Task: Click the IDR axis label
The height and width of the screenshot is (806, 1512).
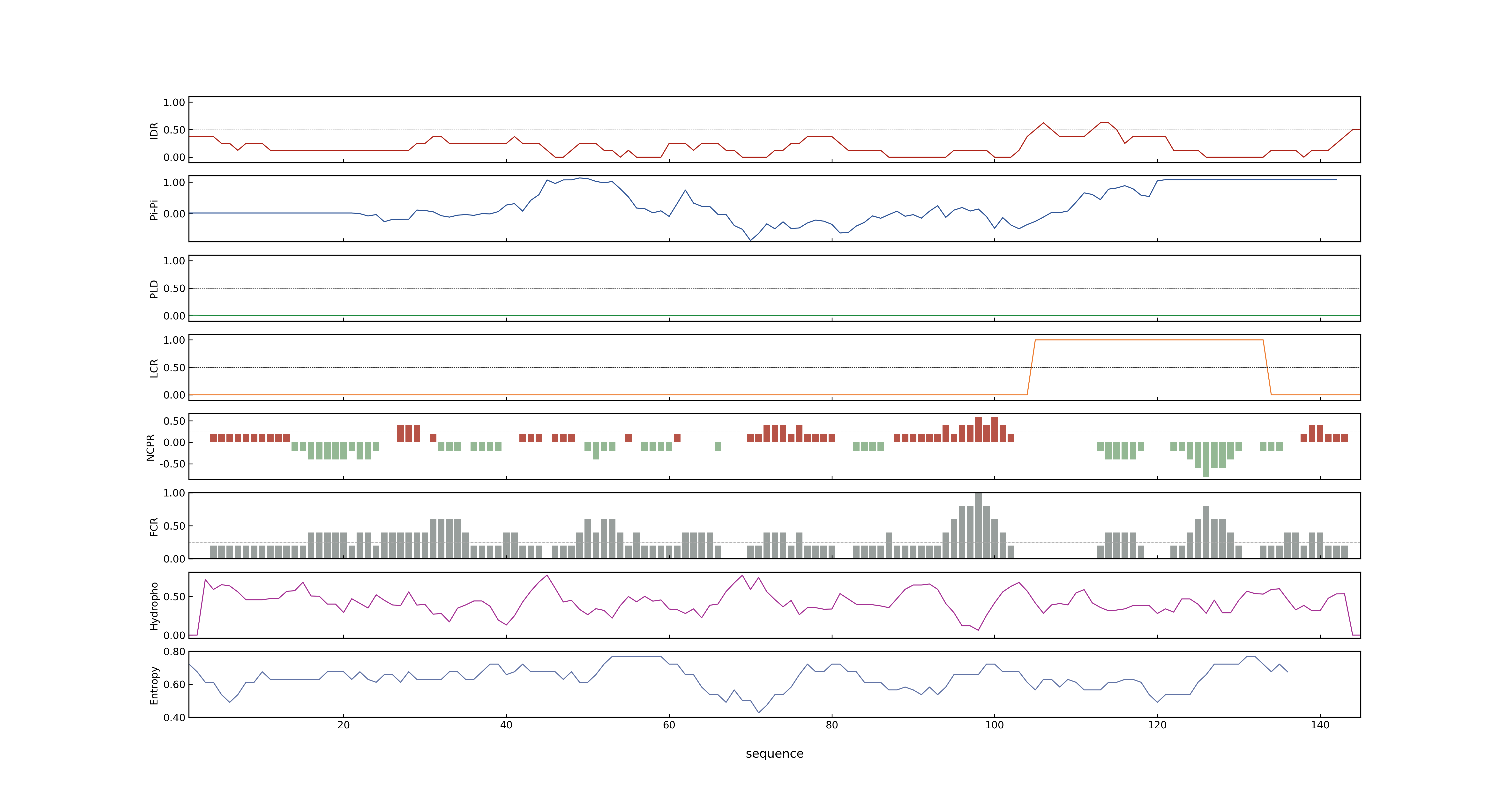Action: point(154,130)
